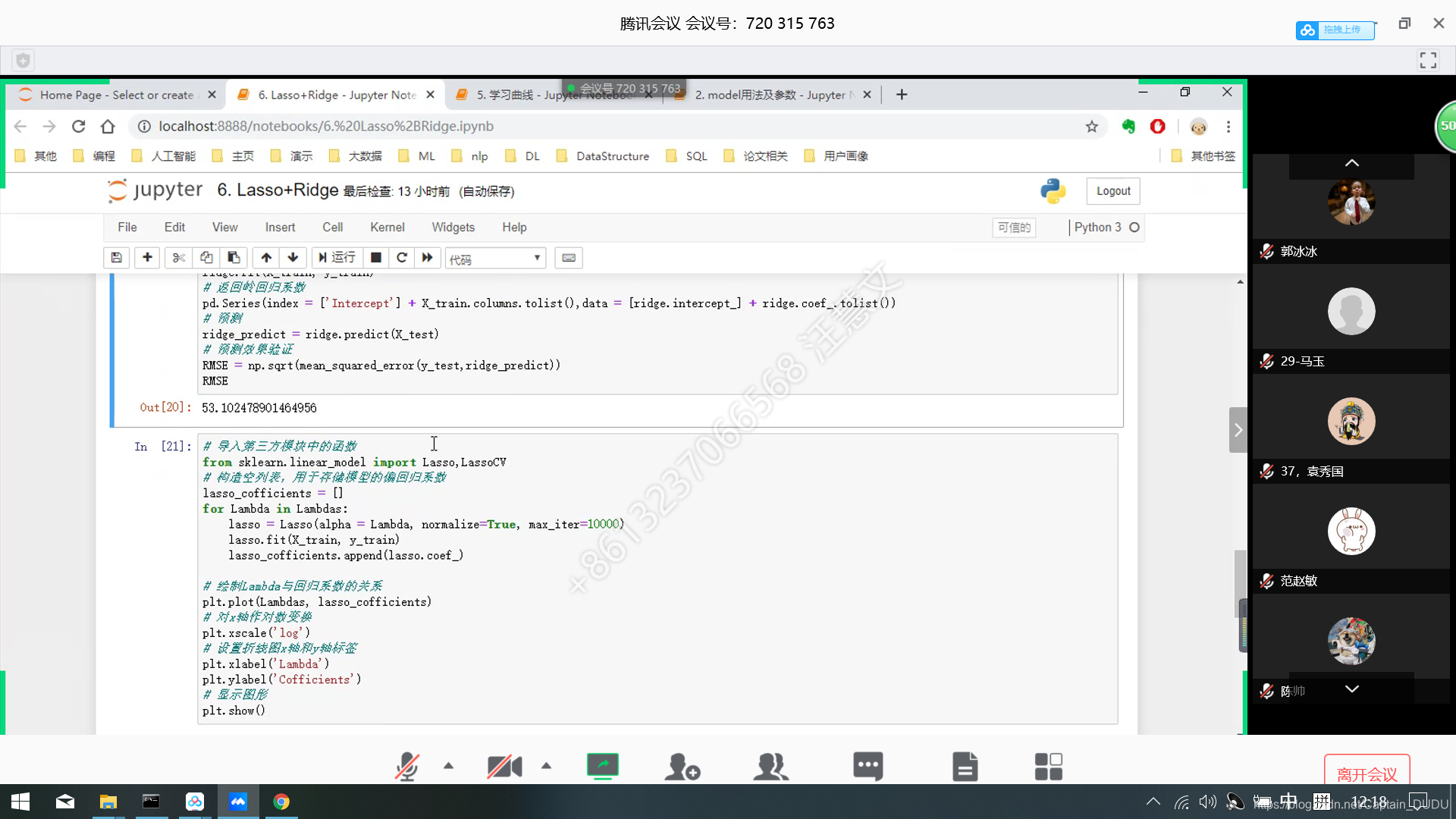Click the 可信的 trusted notebook indicator
The width and height of the screenshot is (1456, 819).
point(1014,227)
